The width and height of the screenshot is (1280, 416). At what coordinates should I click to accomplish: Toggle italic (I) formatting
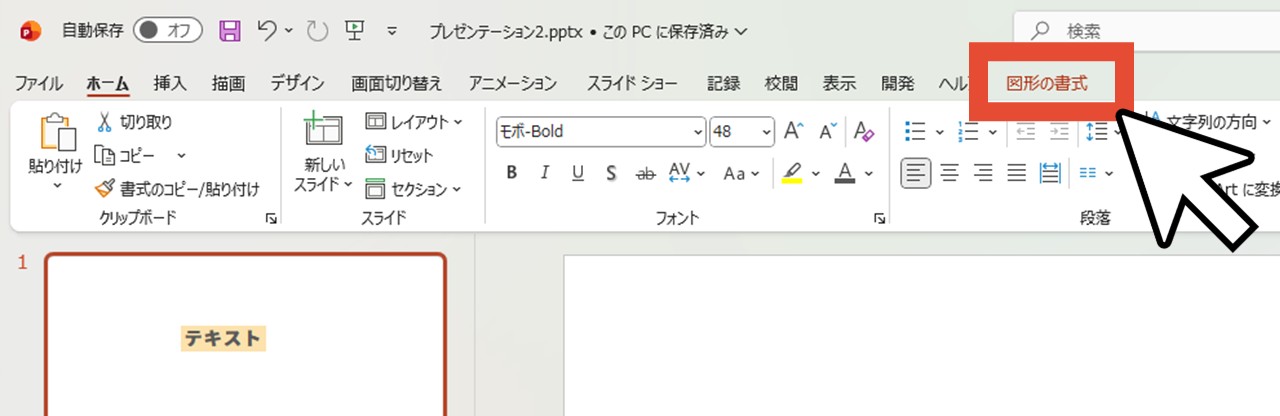click(545, 173)
